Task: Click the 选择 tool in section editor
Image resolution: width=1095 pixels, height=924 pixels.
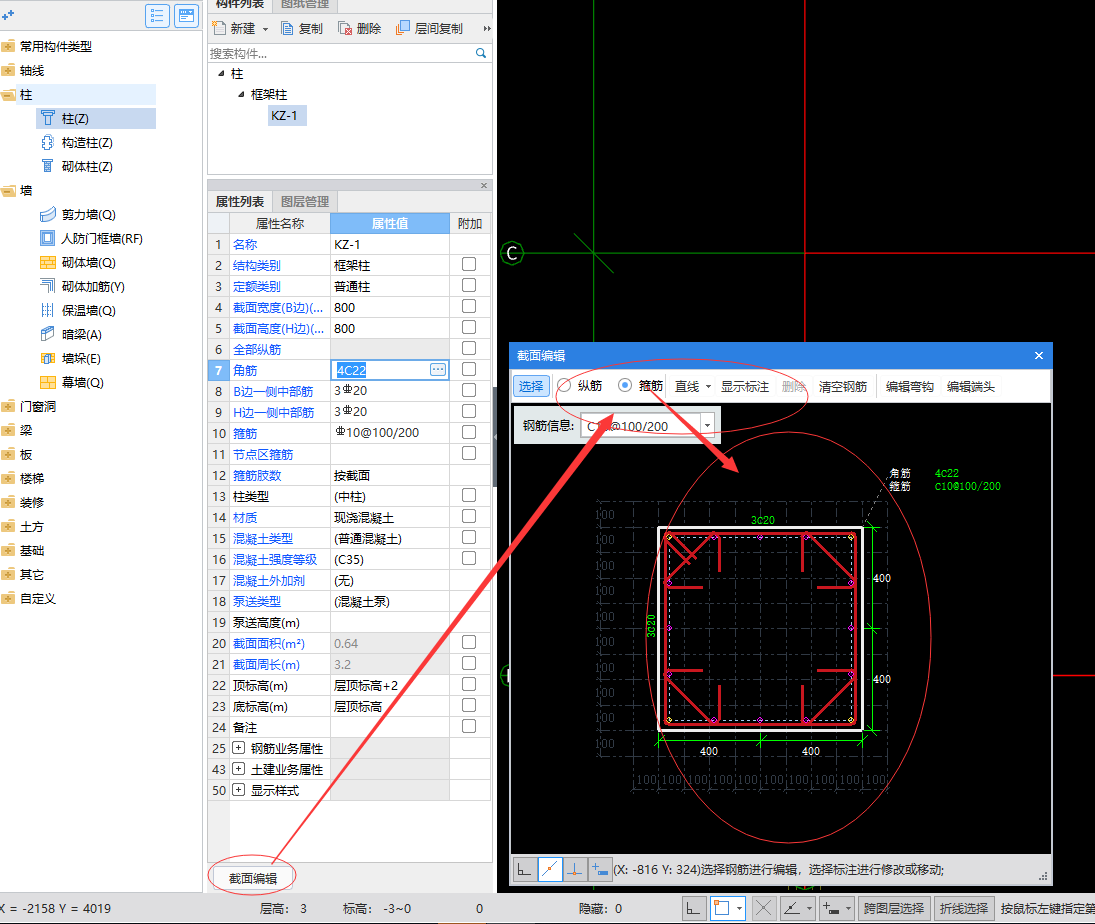Action: click(x=531, y=386)
